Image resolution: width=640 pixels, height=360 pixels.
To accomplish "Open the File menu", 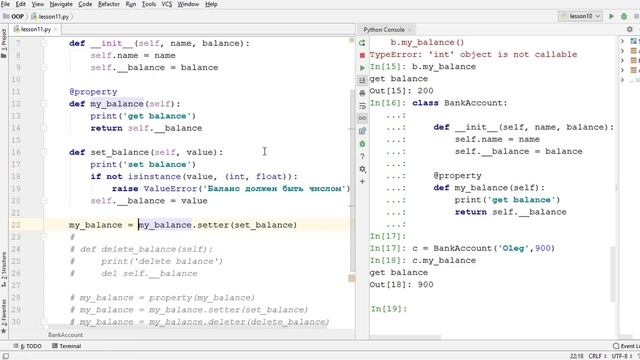I will pos(5,4).
